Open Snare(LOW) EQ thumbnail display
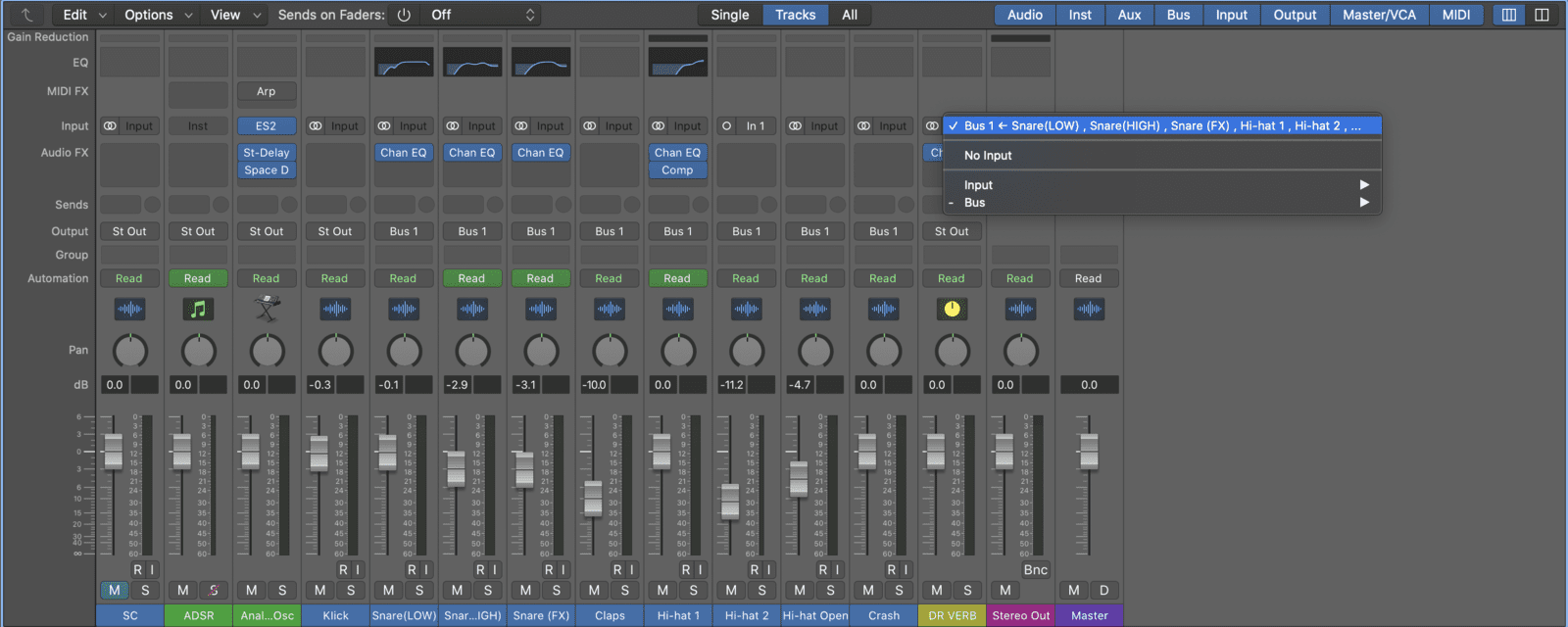The width and height of the screenshot is (1568, 627). tap(404, 63)
